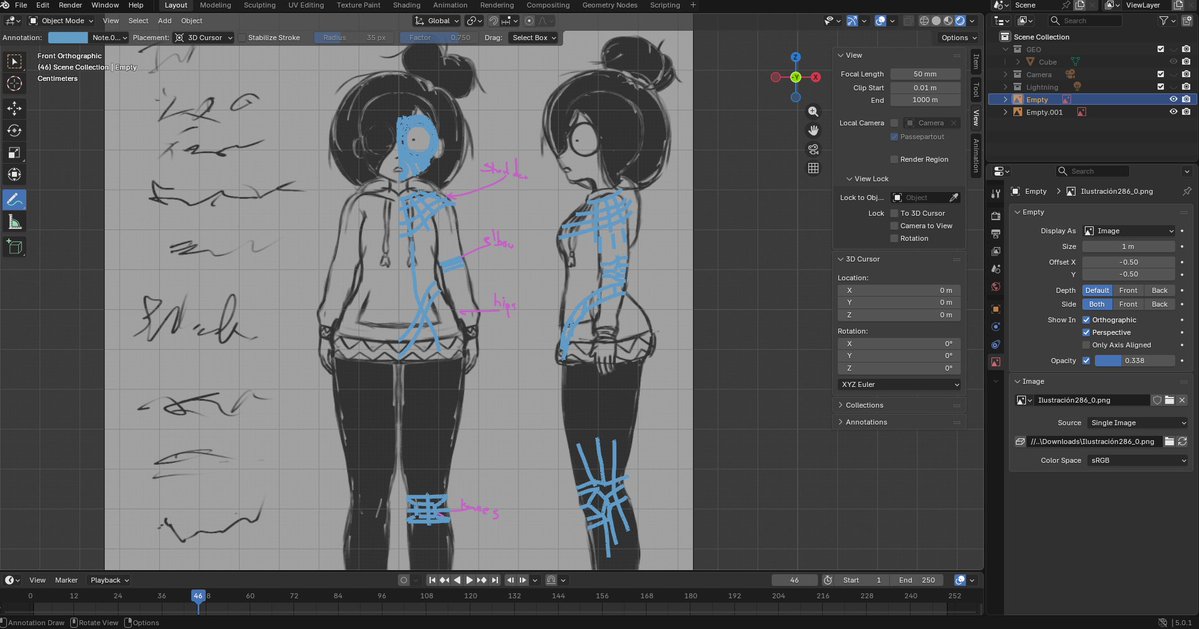Open Drag Select Box dropdown

[534, 37]
